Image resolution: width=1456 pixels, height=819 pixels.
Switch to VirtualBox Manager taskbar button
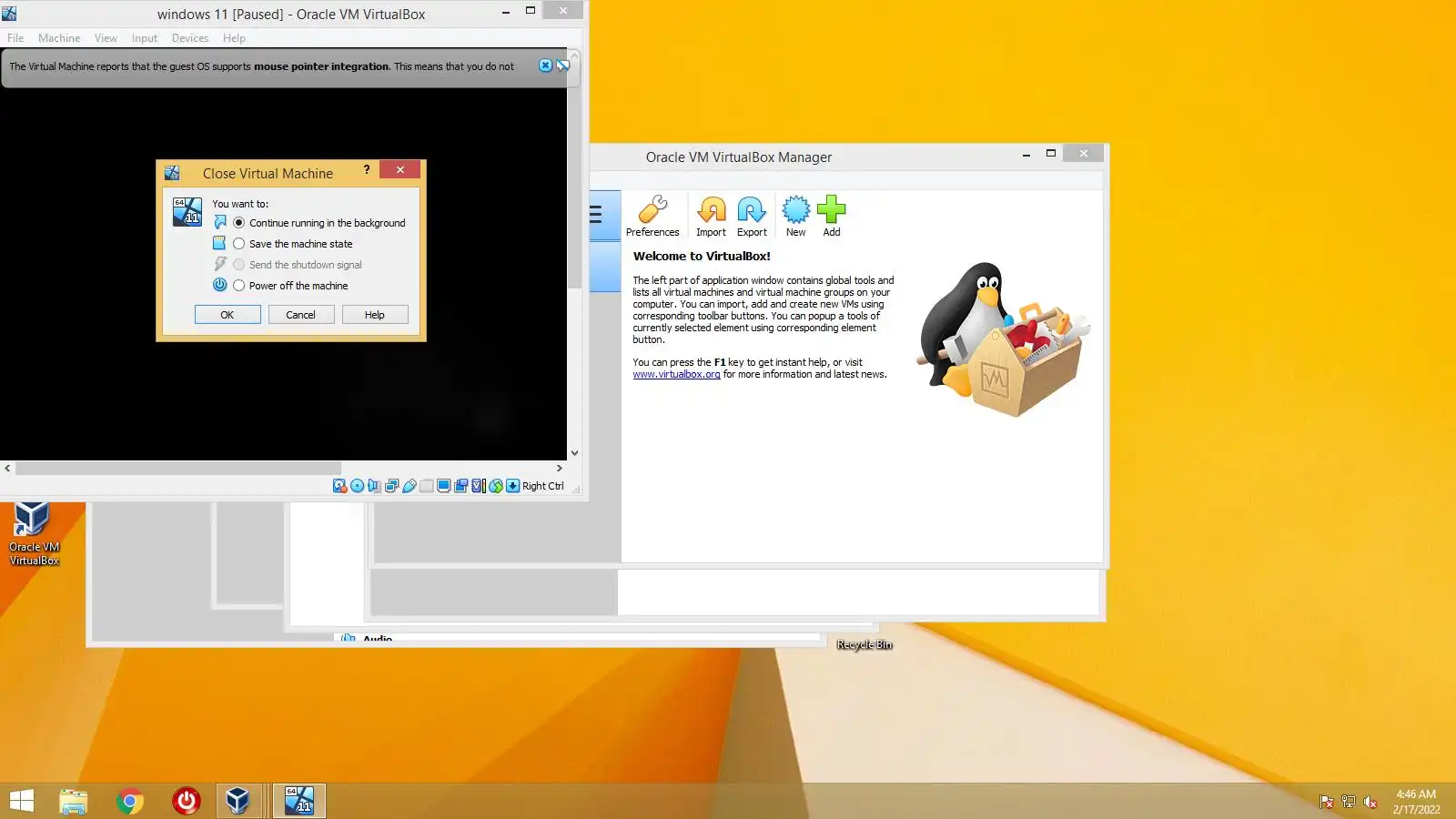pyautogui.click(x=238, y=801)
